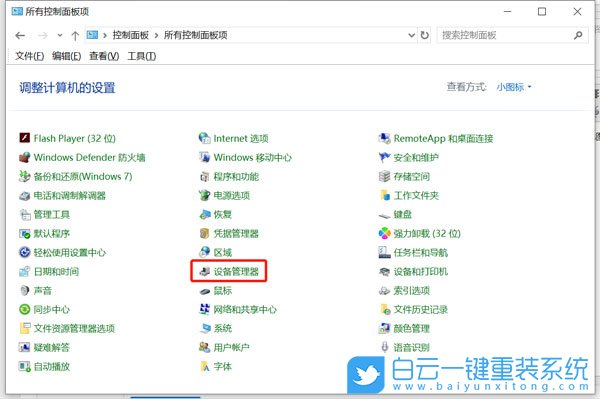
Task: Click the Internet 选项 globe icon
Action: click(205, 138)
